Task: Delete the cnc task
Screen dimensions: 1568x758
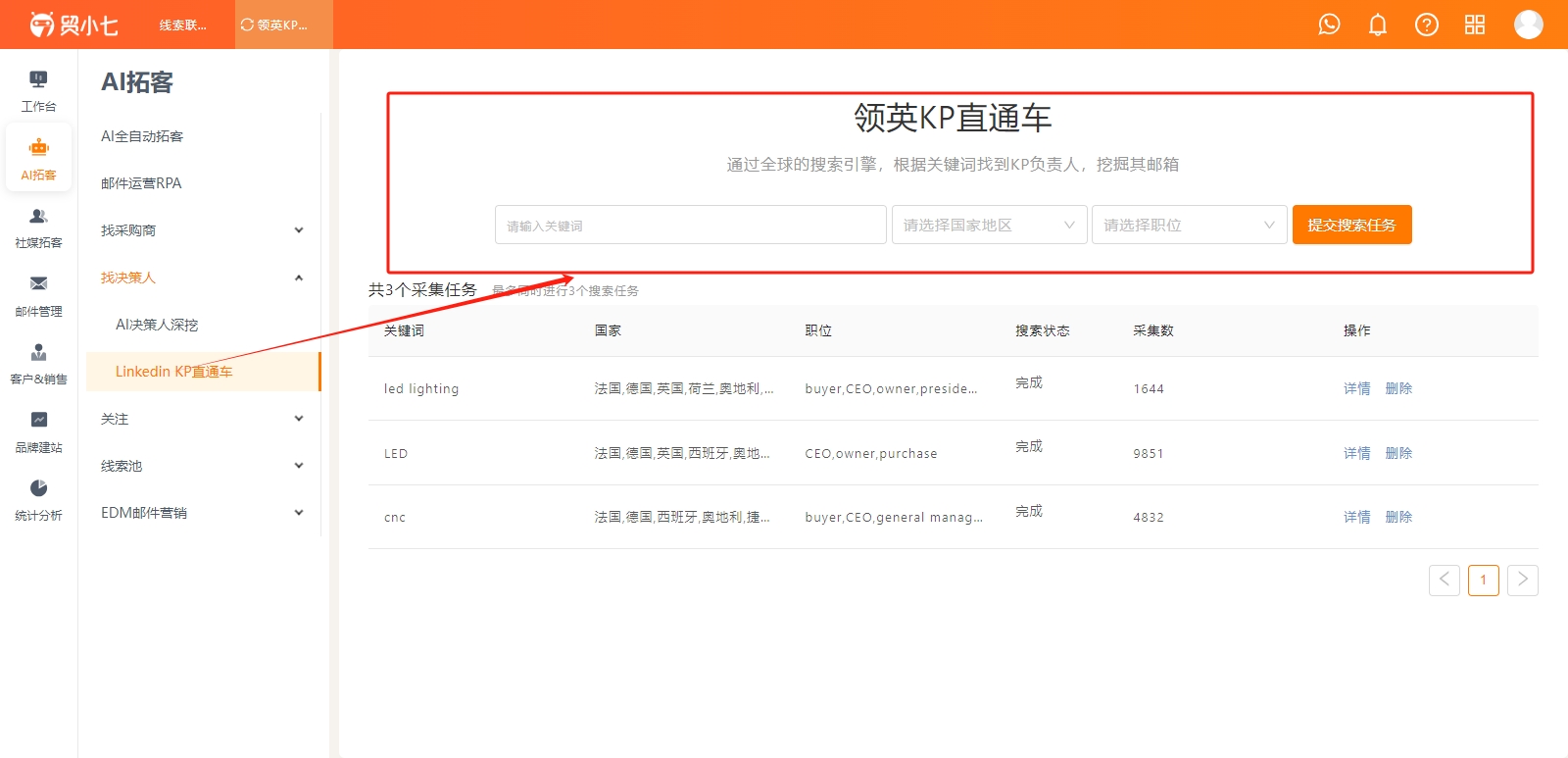Action: click(x=1398, y=517)
